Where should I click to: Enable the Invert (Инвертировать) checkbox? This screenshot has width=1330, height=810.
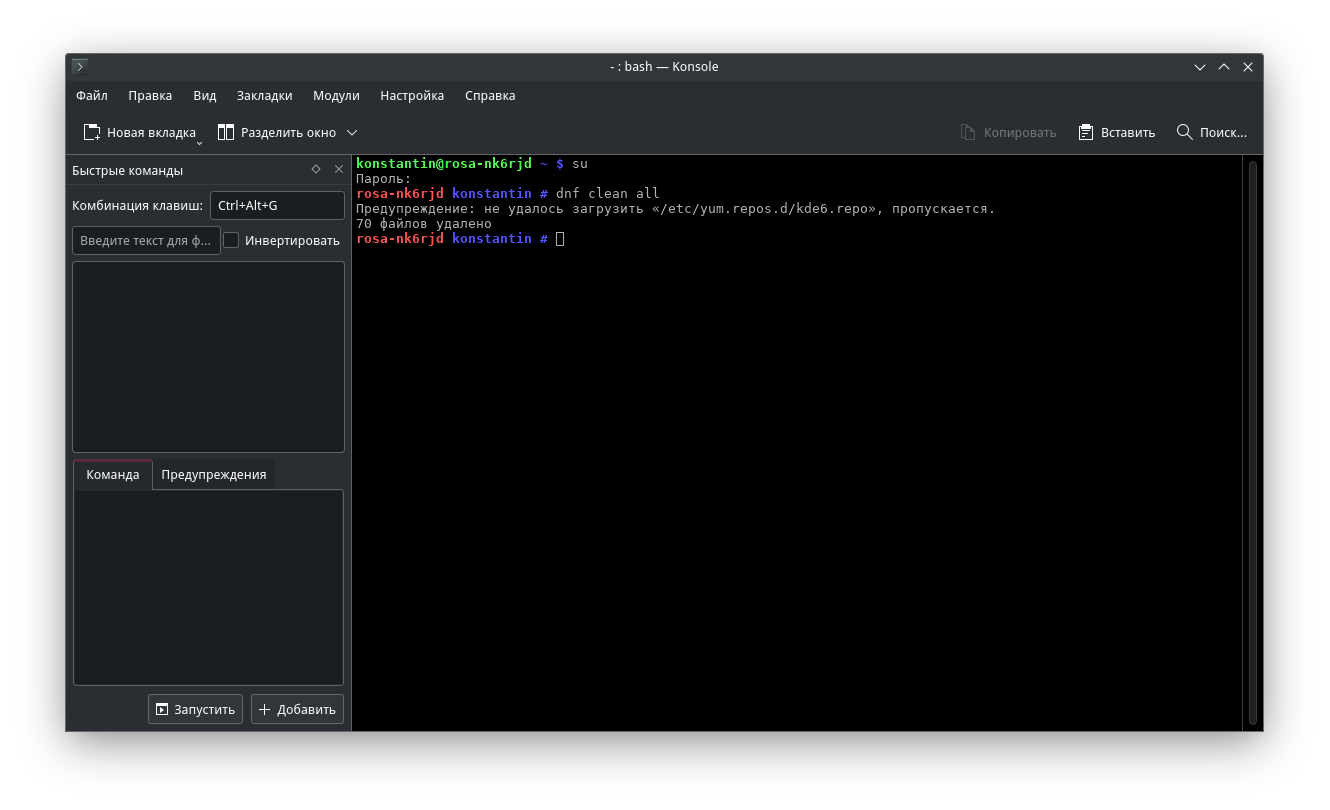231,240
